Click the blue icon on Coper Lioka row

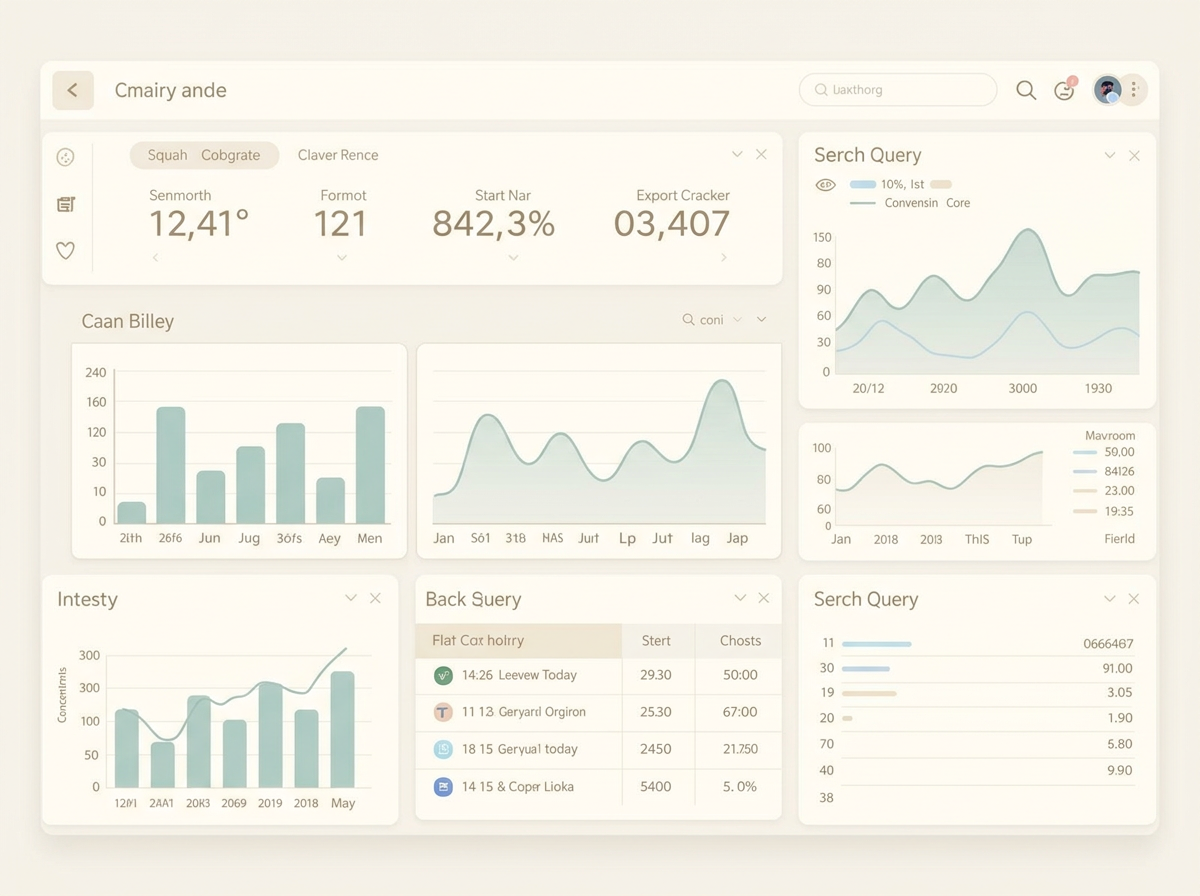pyautogui.click(x=443, y=787)
